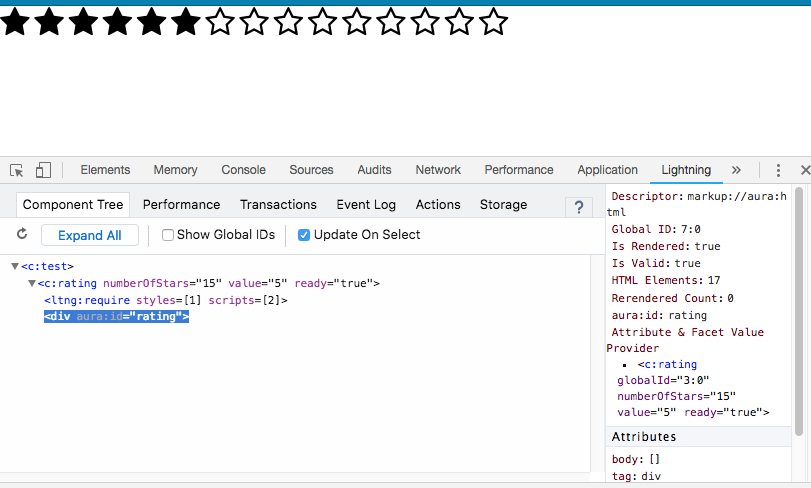Switch to the Memory tab

click(x=175, y=170)
